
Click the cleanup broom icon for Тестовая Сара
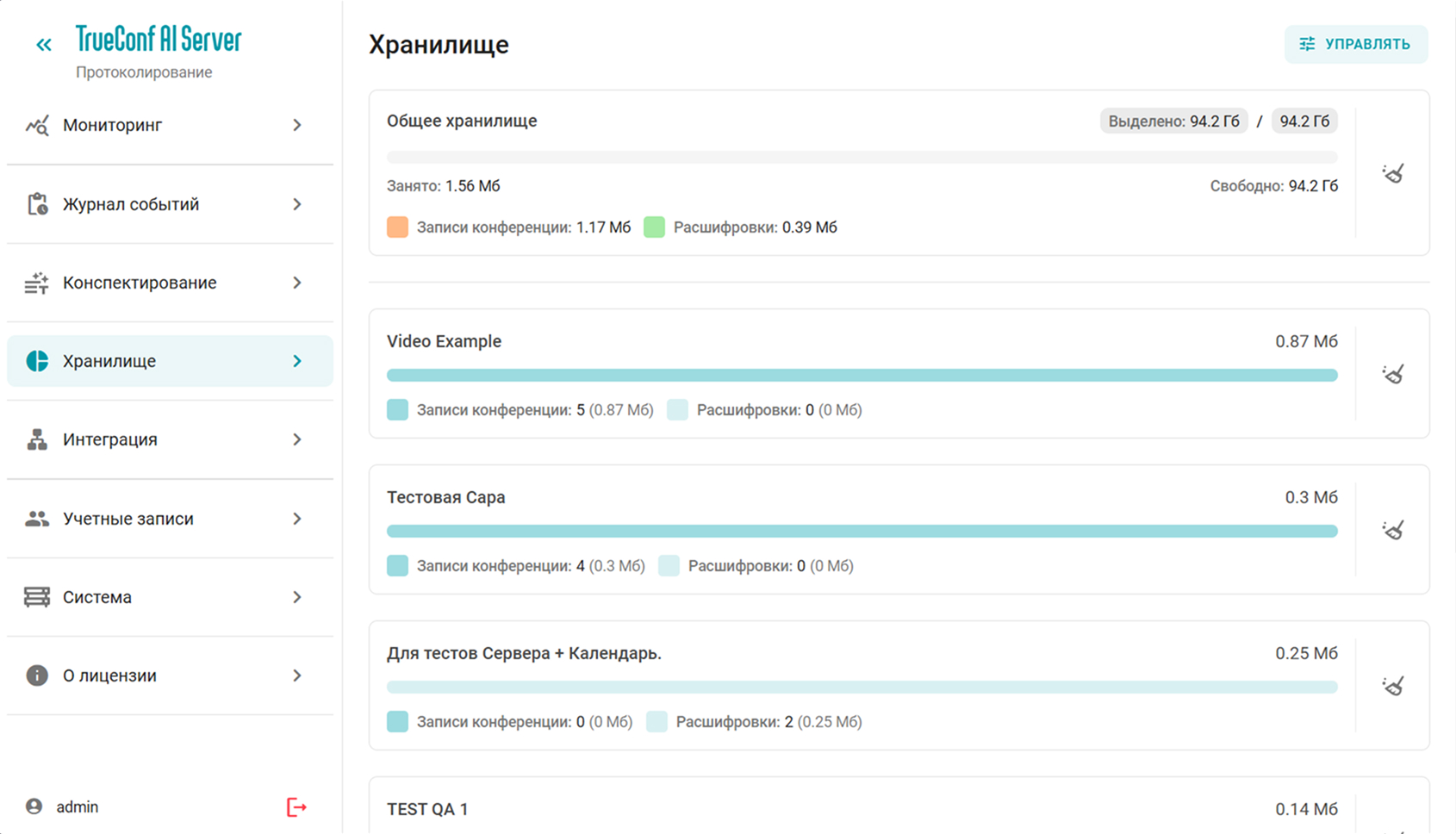(1393, 530)
